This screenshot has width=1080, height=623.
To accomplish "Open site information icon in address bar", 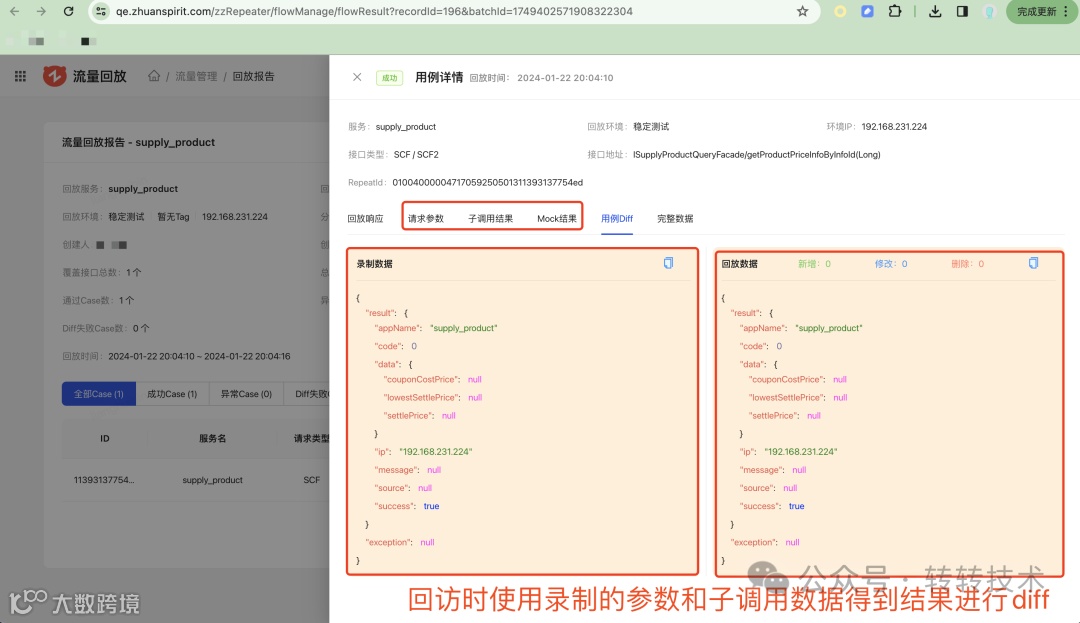I will (x=101, y=11).
